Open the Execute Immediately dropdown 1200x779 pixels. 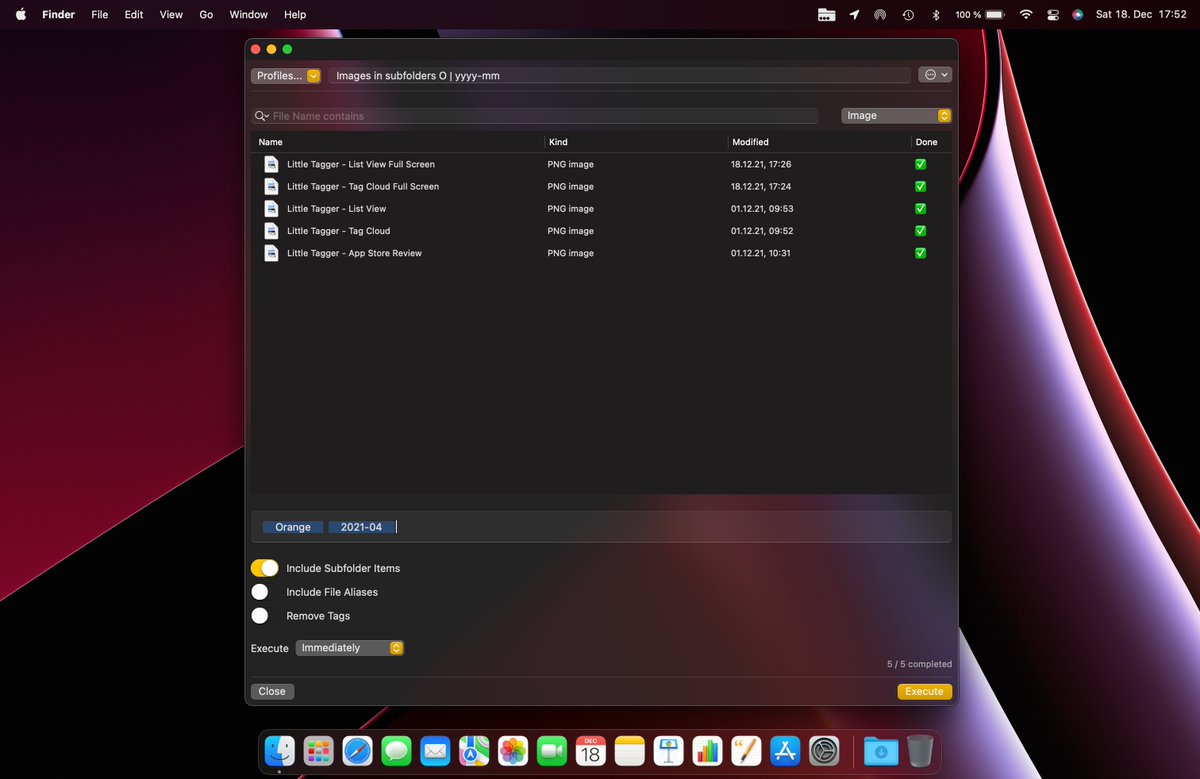350,648
